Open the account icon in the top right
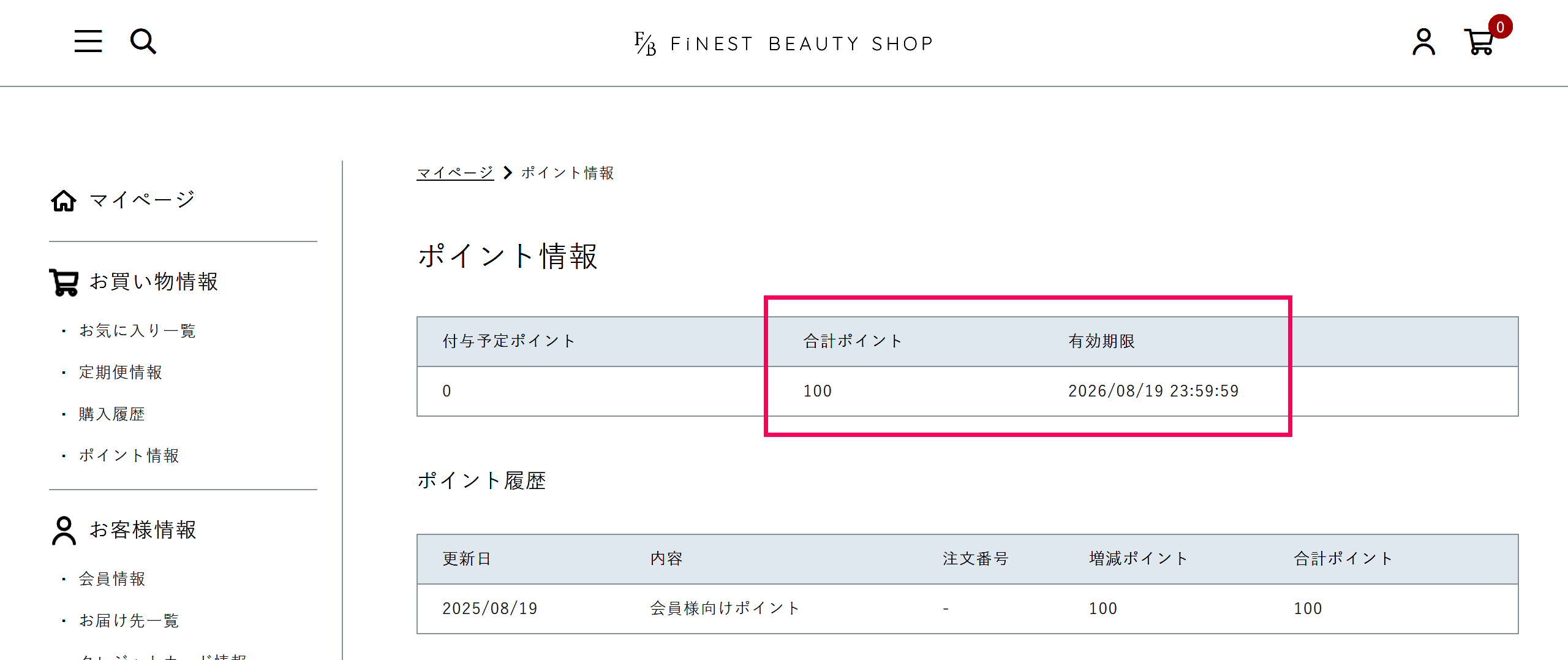1568x660 pixels. (x=1423, y=42)
